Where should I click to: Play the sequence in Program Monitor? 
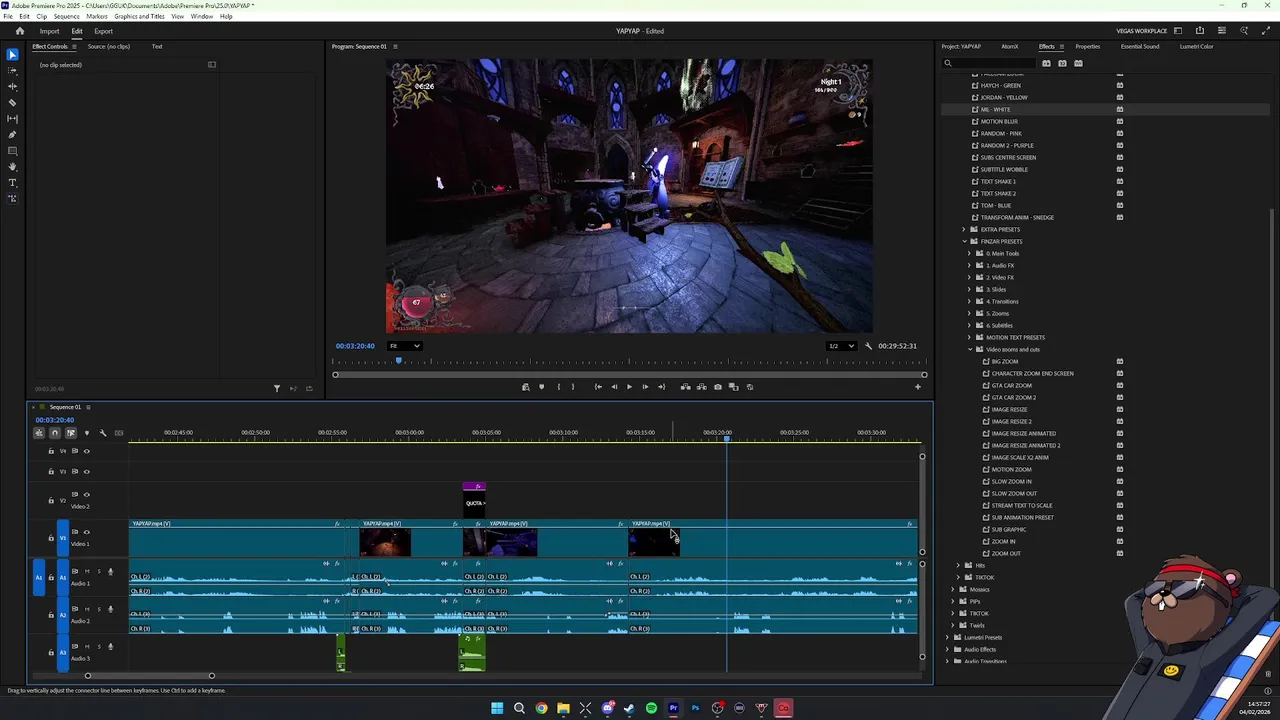(629, 387)
